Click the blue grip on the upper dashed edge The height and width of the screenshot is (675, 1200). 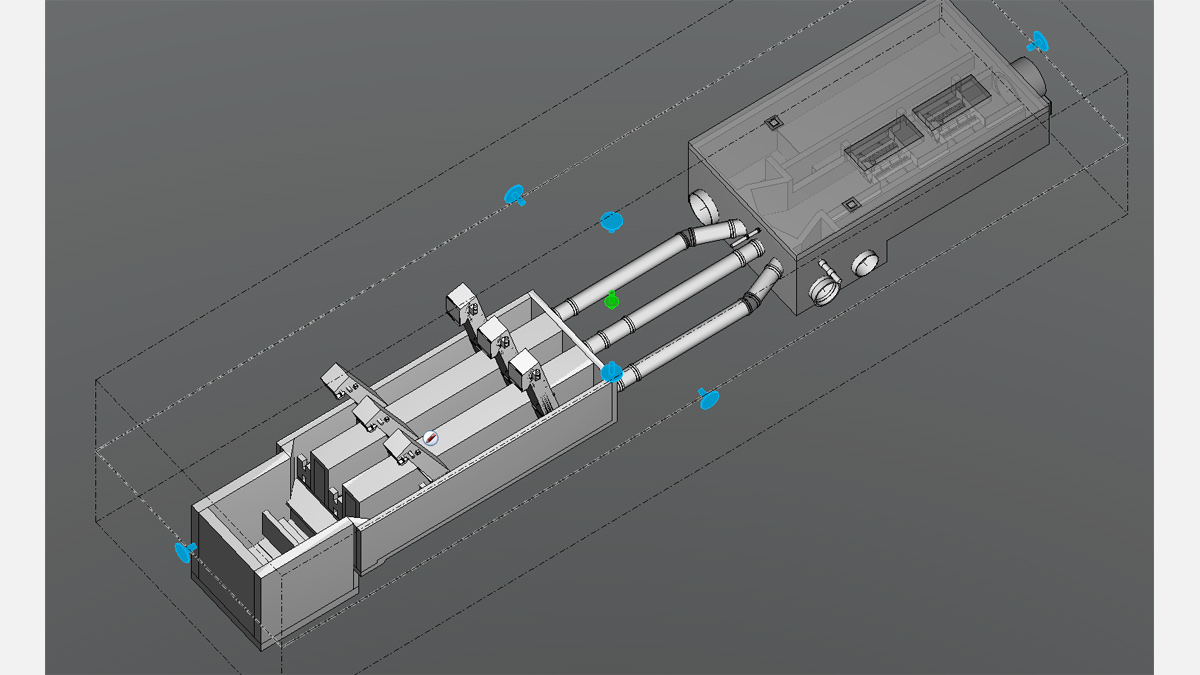(x=515, y=194)
